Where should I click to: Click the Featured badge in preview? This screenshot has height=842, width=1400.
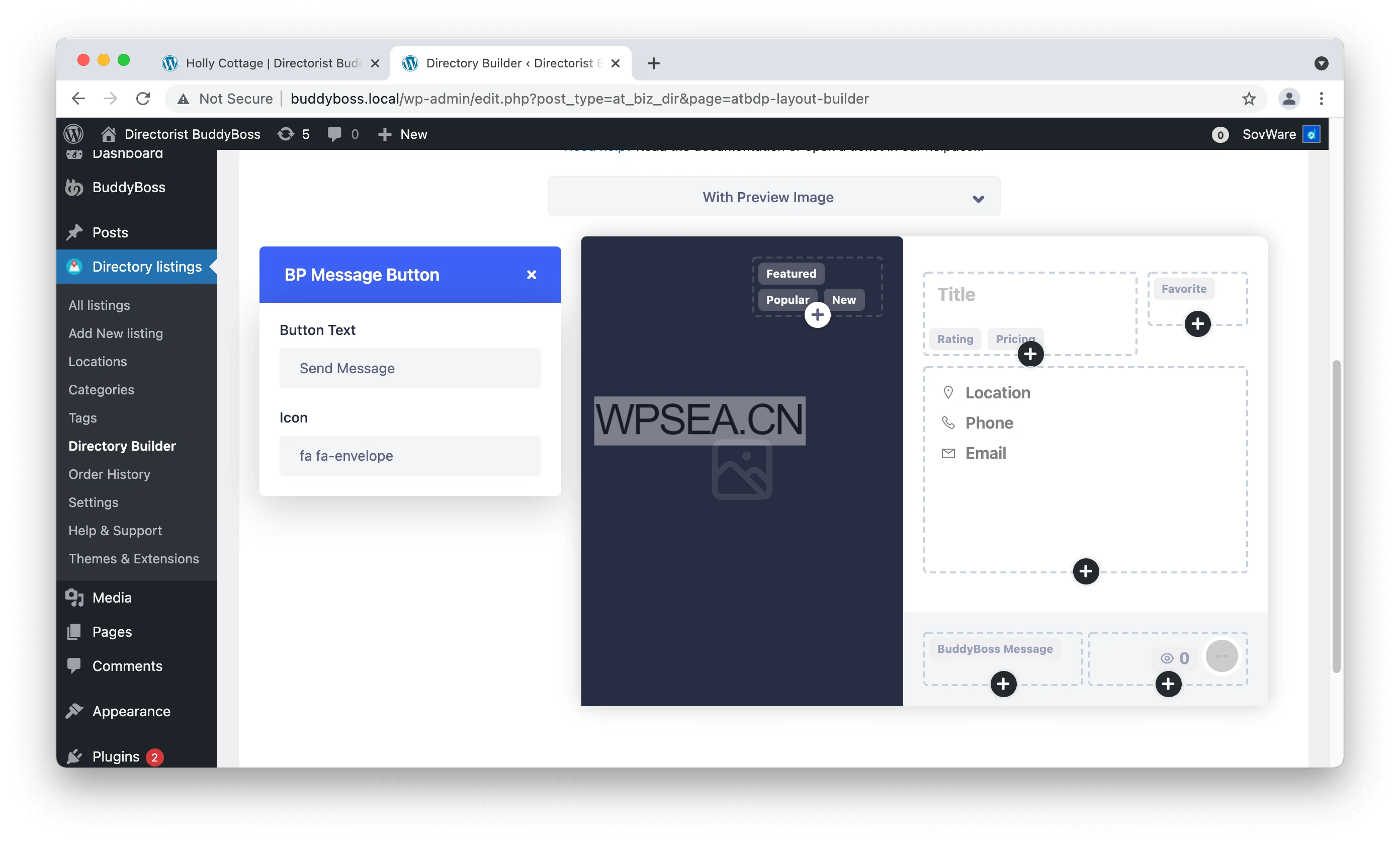[791, 274]
